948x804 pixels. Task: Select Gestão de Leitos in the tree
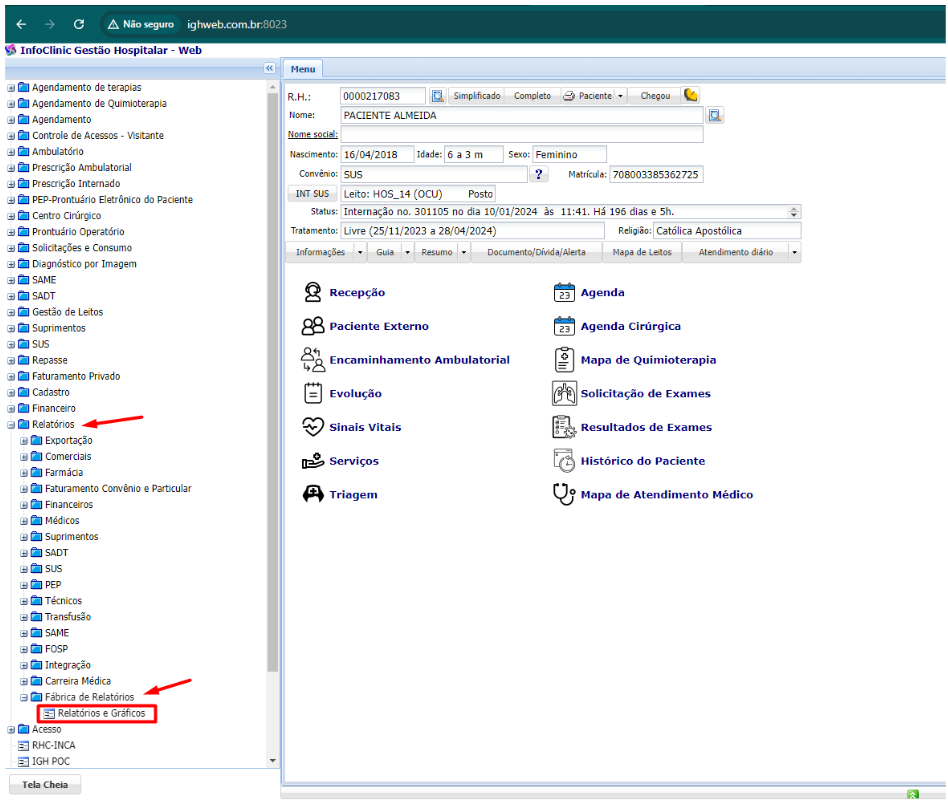68,312
